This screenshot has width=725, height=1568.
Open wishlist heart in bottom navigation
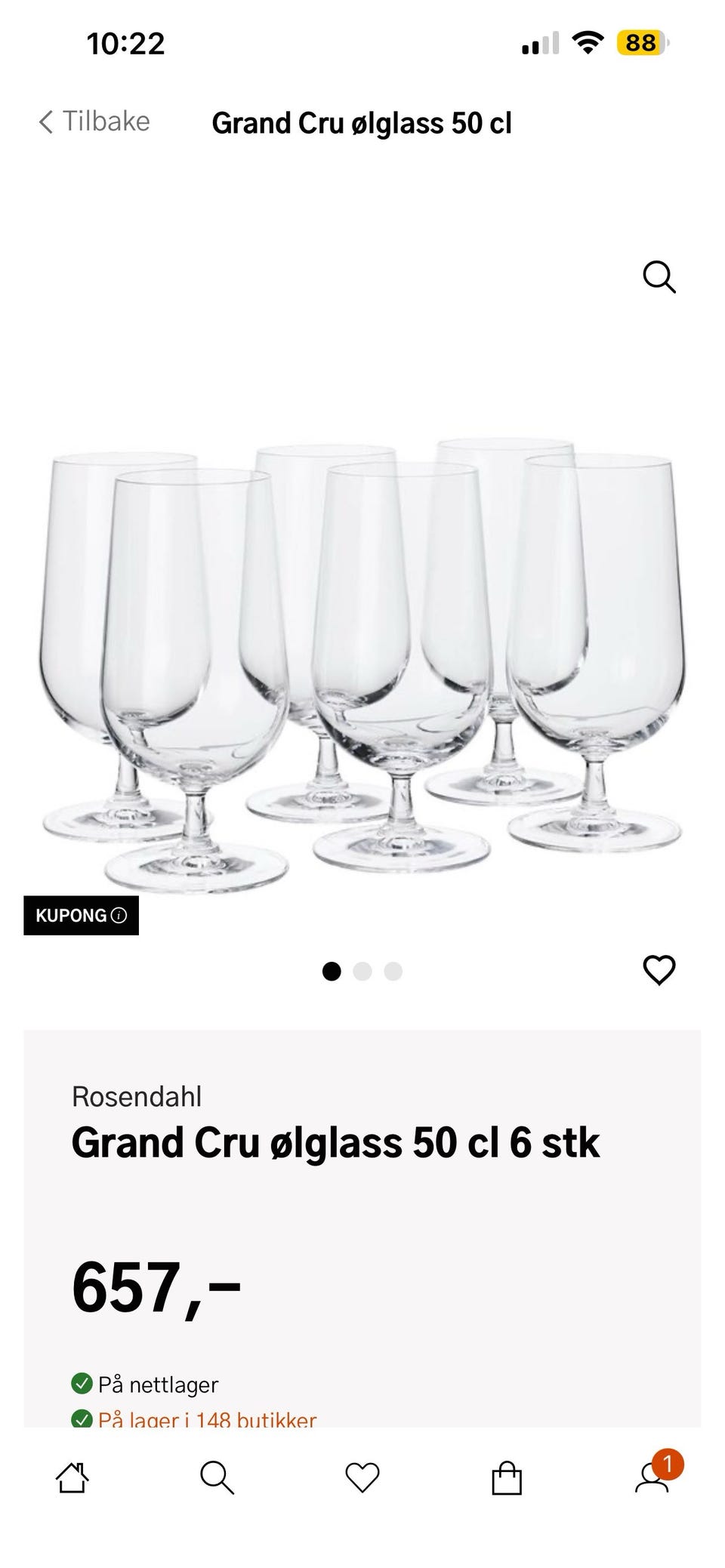[x=362, y=1477]
